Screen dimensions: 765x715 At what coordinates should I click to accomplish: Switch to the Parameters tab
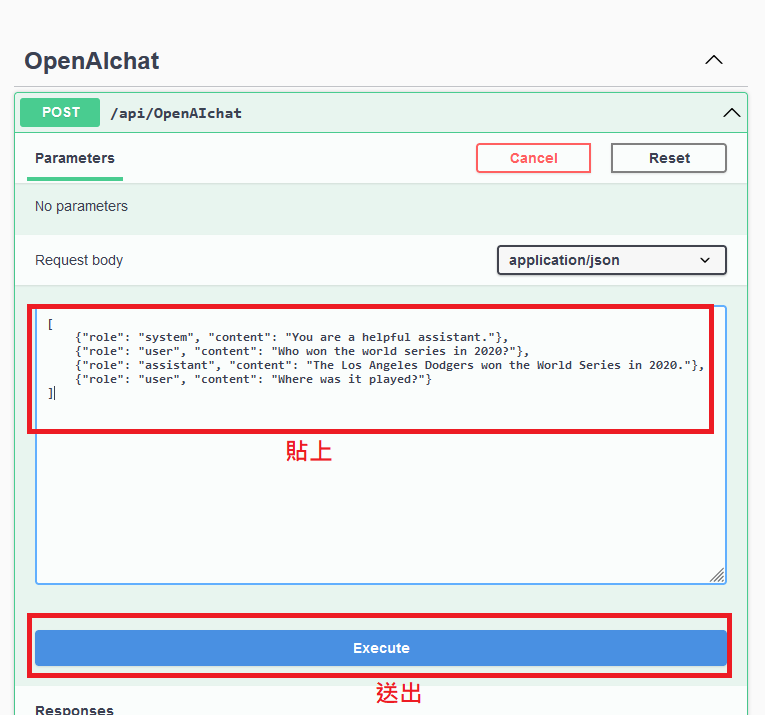(x=75, y=158)
